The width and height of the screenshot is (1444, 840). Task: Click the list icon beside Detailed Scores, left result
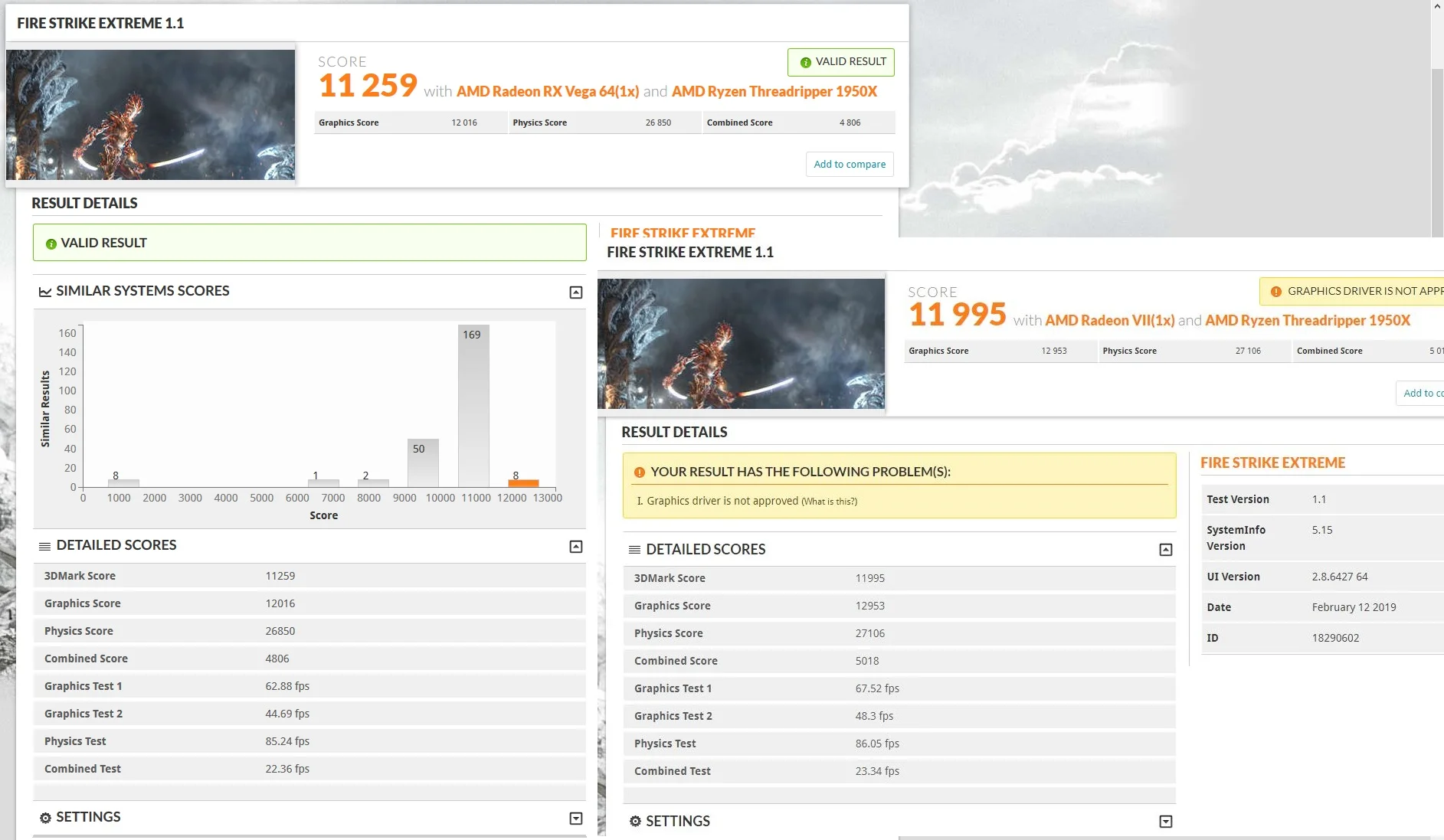pyautogui.click(x=45, y=546)
